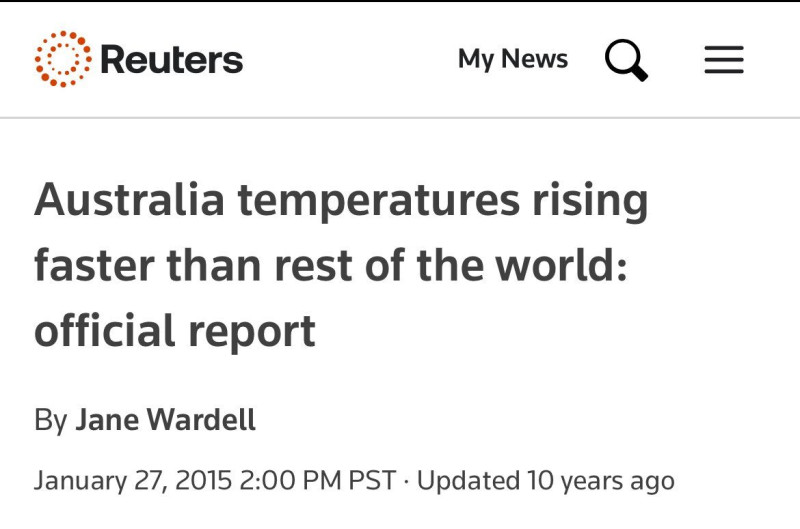Click the surname 'Wardell' in the byline
Screen dimensions: 800x529
click(201, 420)
